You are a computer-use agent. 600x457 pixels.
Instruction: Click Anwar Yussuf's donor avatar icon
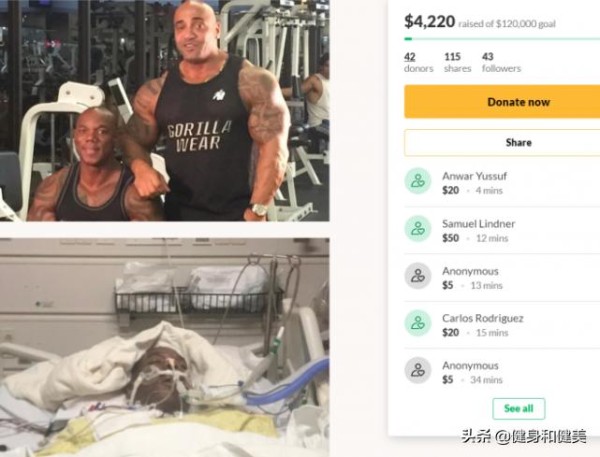point(418,181)
